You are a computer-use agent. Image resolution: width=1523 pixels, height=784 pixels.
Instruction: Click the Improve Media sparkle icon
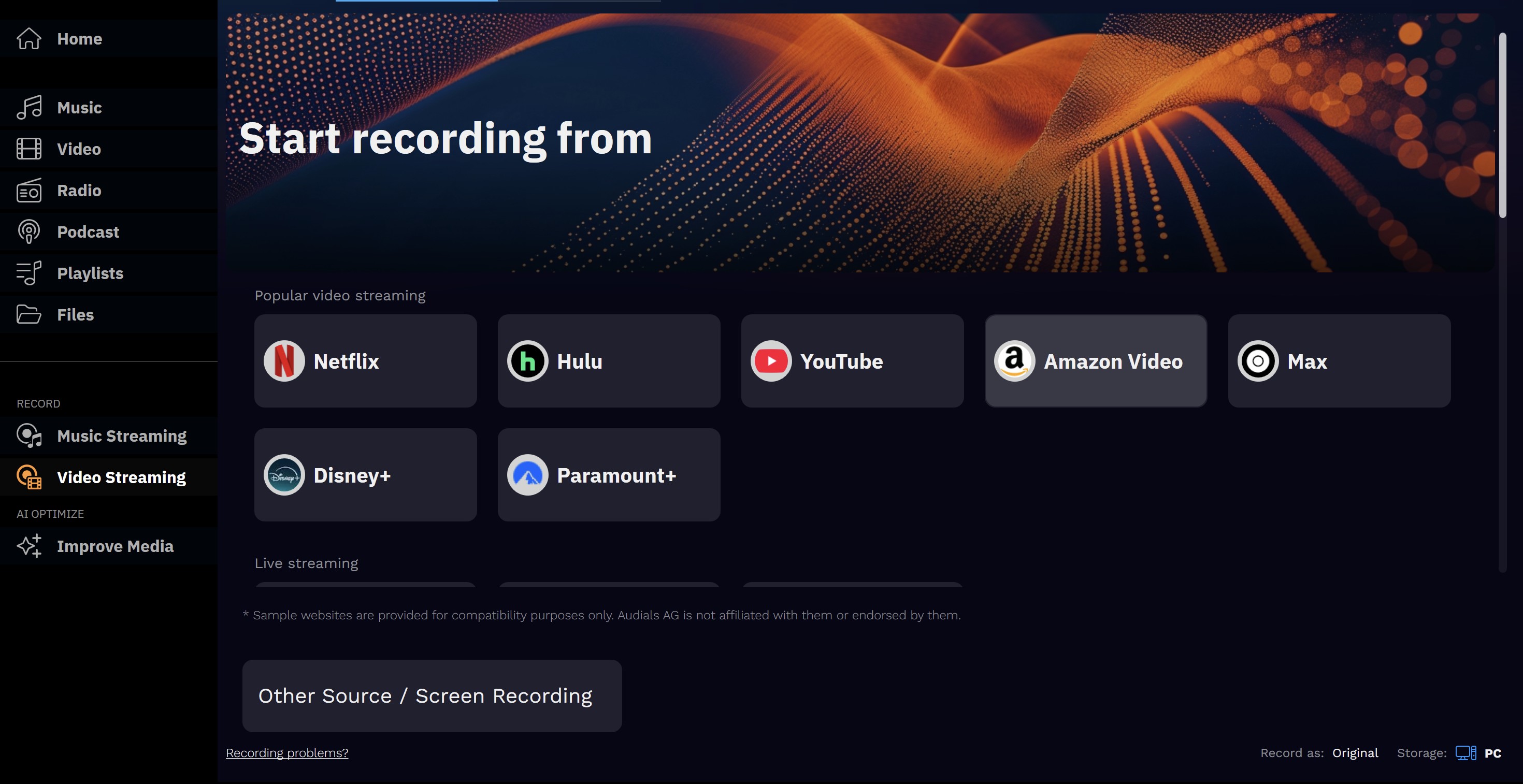coord(28,546)
